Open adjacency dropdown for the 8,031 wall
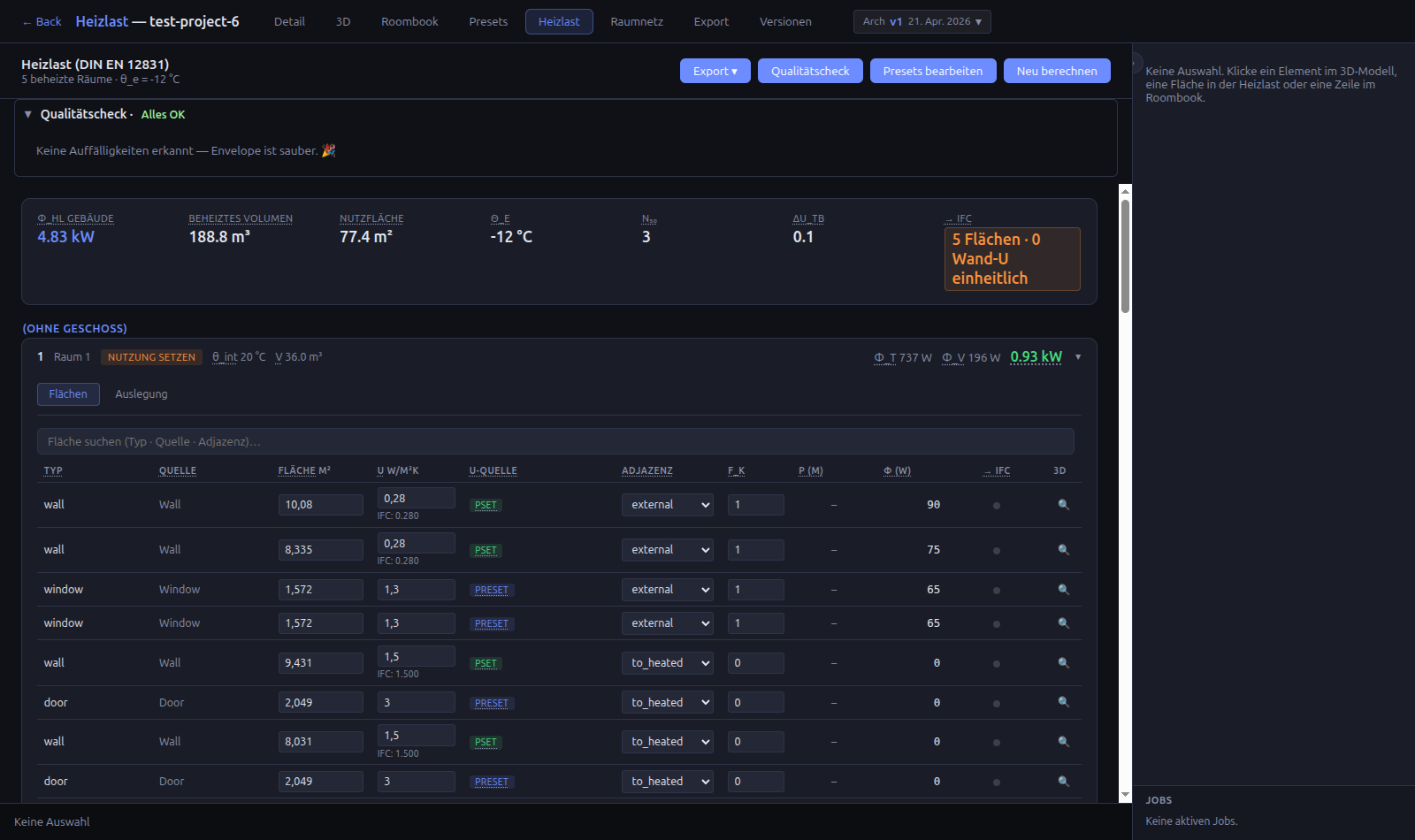Image resolution: width=1415 pixels, height=840 pixels. tap(668, 742)
